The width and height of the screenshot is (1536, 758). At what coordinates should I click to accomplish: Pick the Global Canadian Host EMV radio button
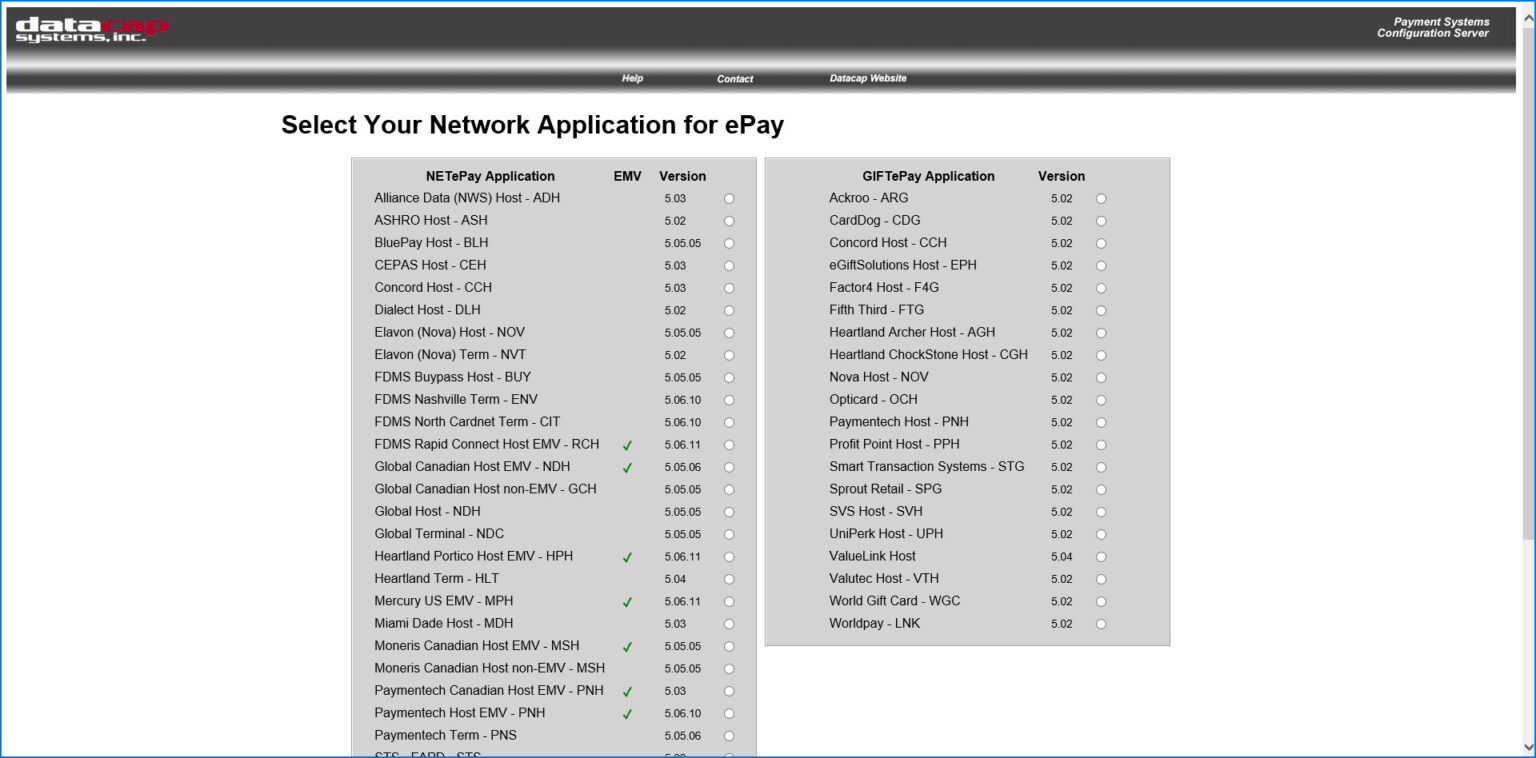coord(729,467)
